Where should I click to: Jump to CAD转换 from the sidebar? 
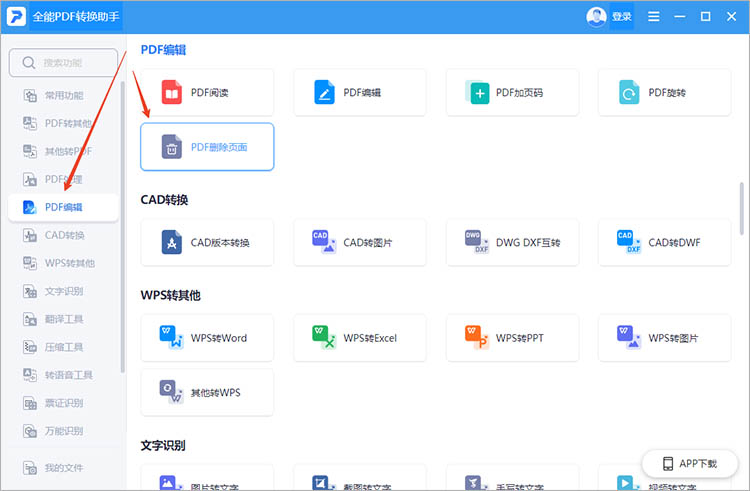63,235
